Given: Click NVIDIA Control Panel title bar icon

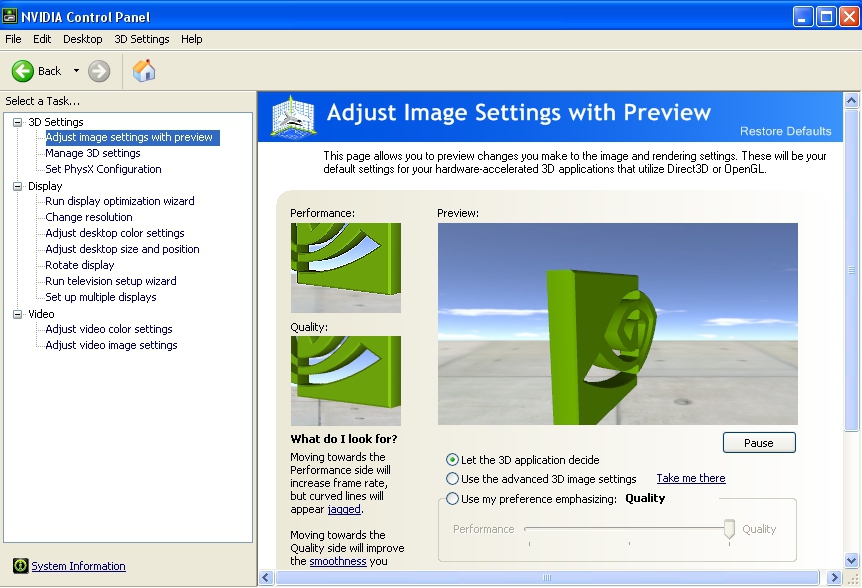Looking at the screenshot, I should pos(9,16).
